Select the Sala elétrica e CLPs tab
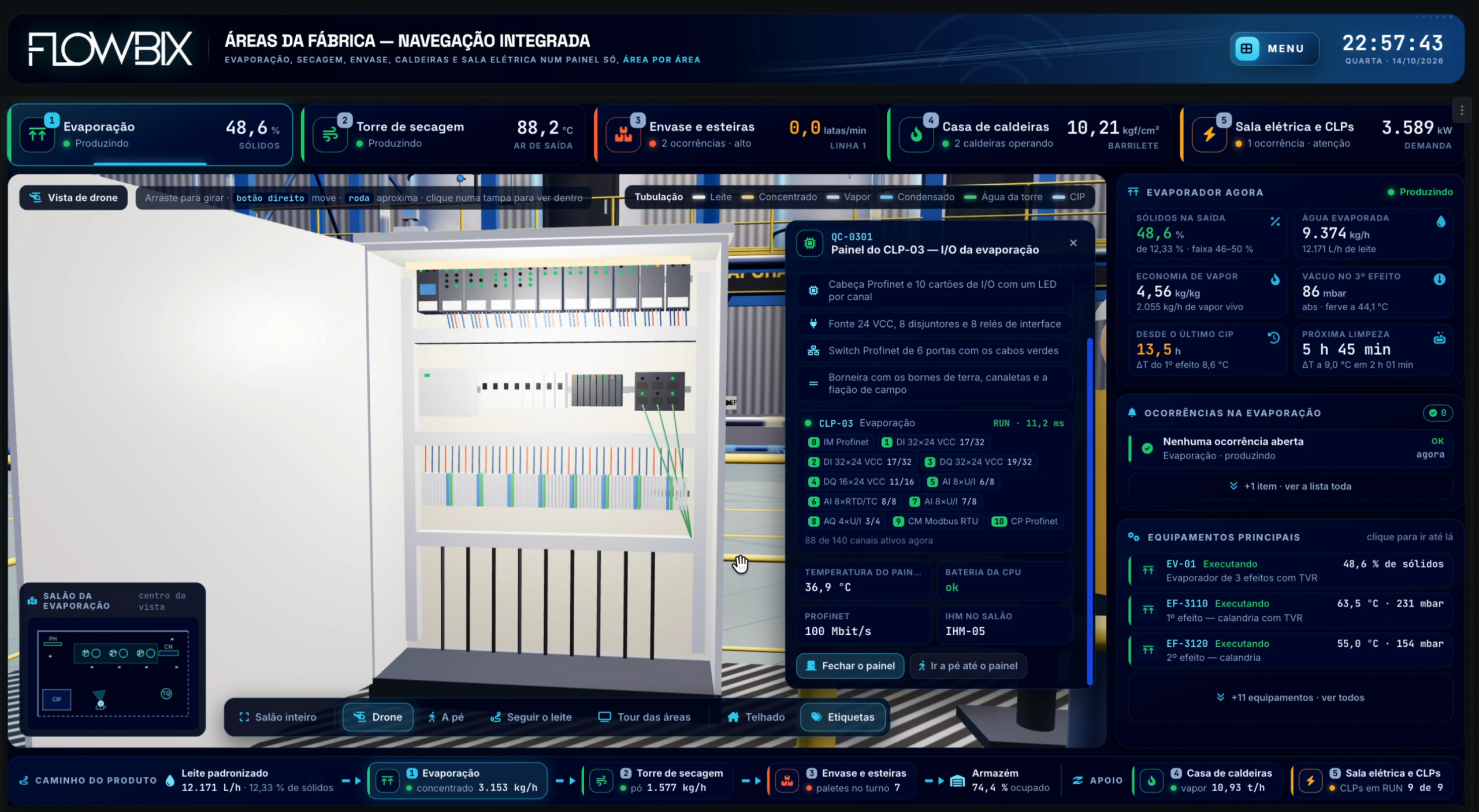This screenshot has width=1479, height=812. point(1322,135)
